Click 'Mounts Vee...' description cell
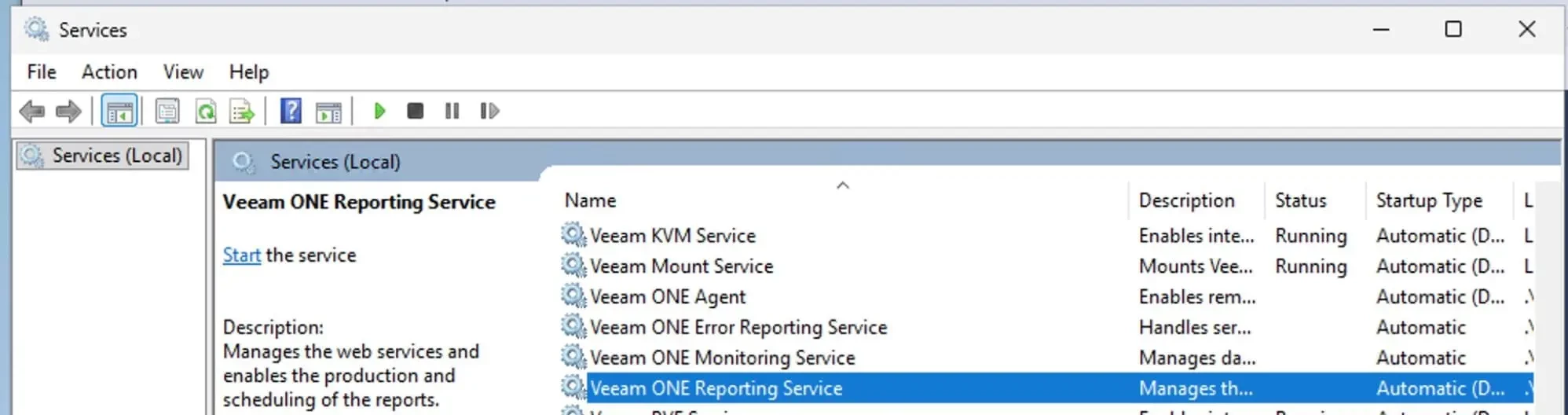Image resolution: width=1568 pixels, height=415 pixels. [1196, 266]
